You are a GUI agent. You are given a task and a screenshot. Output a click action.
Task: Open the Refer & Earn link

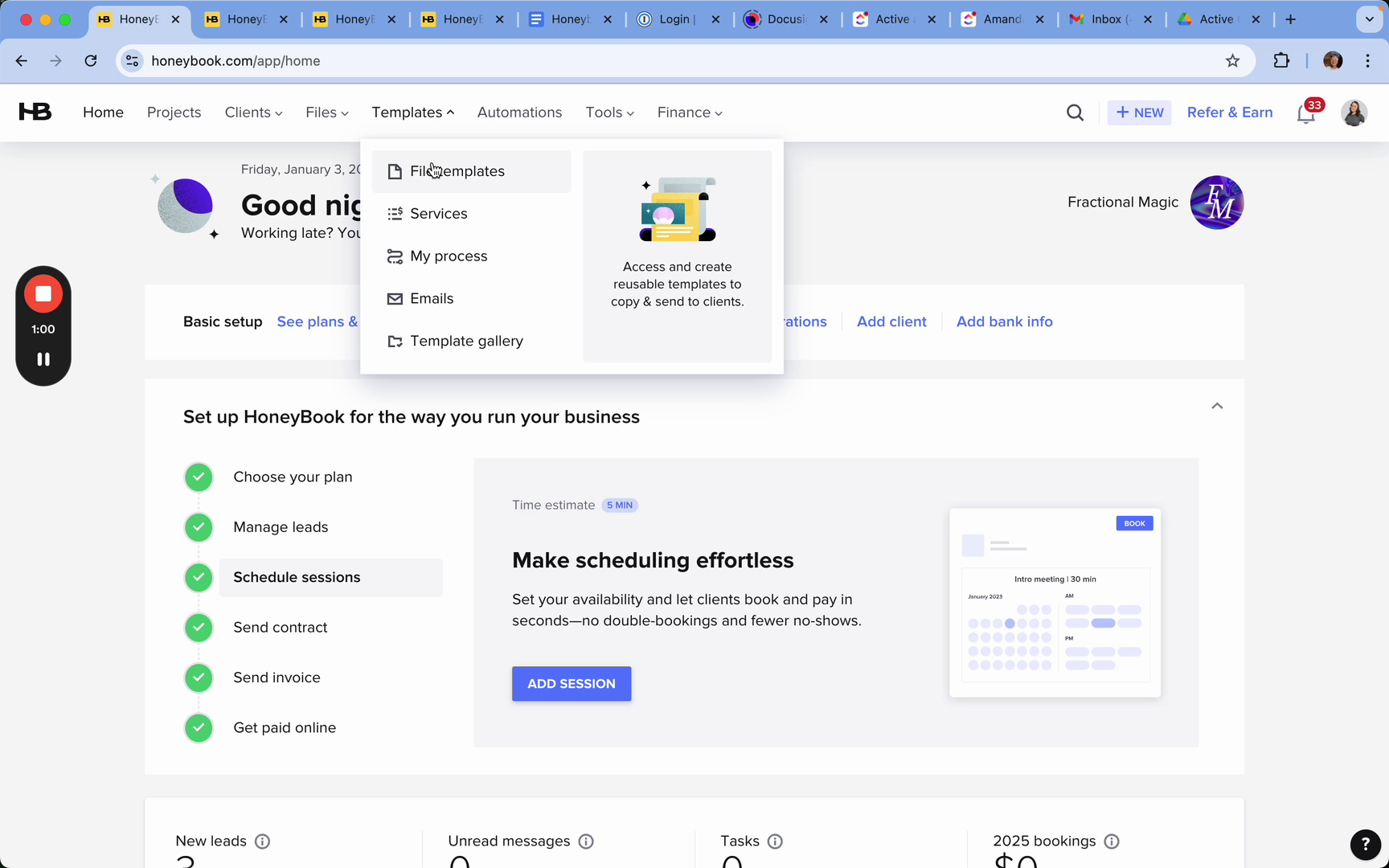(x=1230, y=113)
